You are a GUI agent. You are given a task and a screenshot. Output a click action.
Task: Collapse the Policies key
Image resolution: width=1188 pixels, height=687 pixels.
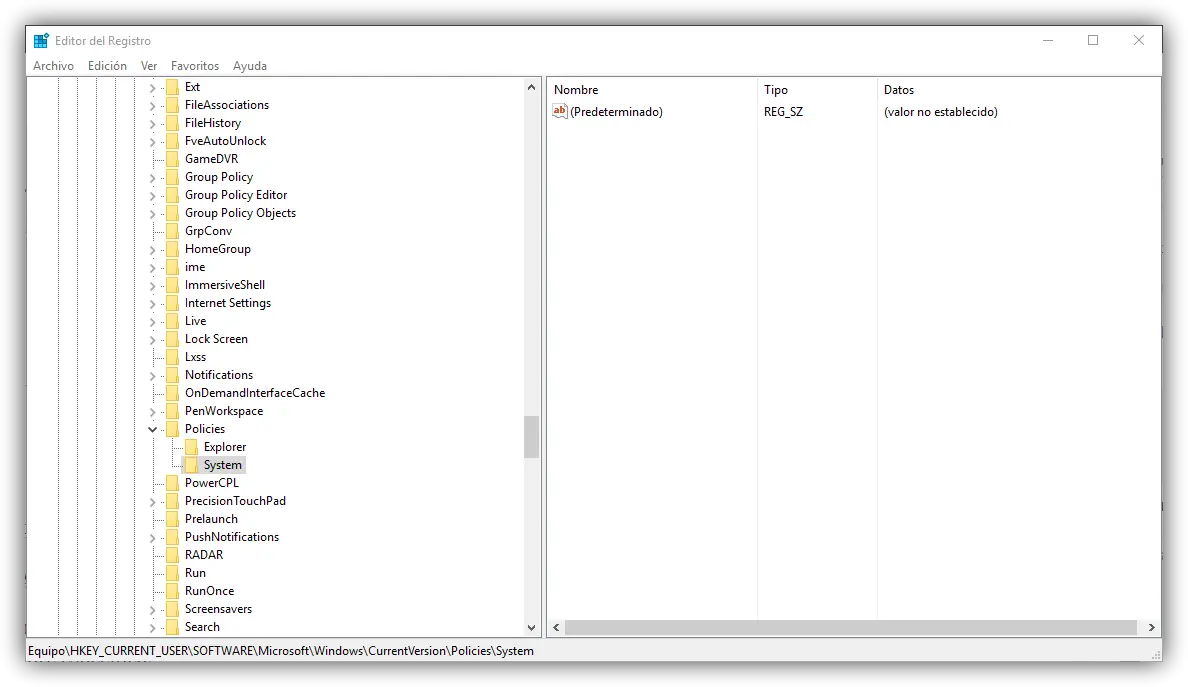coord(152,429)
